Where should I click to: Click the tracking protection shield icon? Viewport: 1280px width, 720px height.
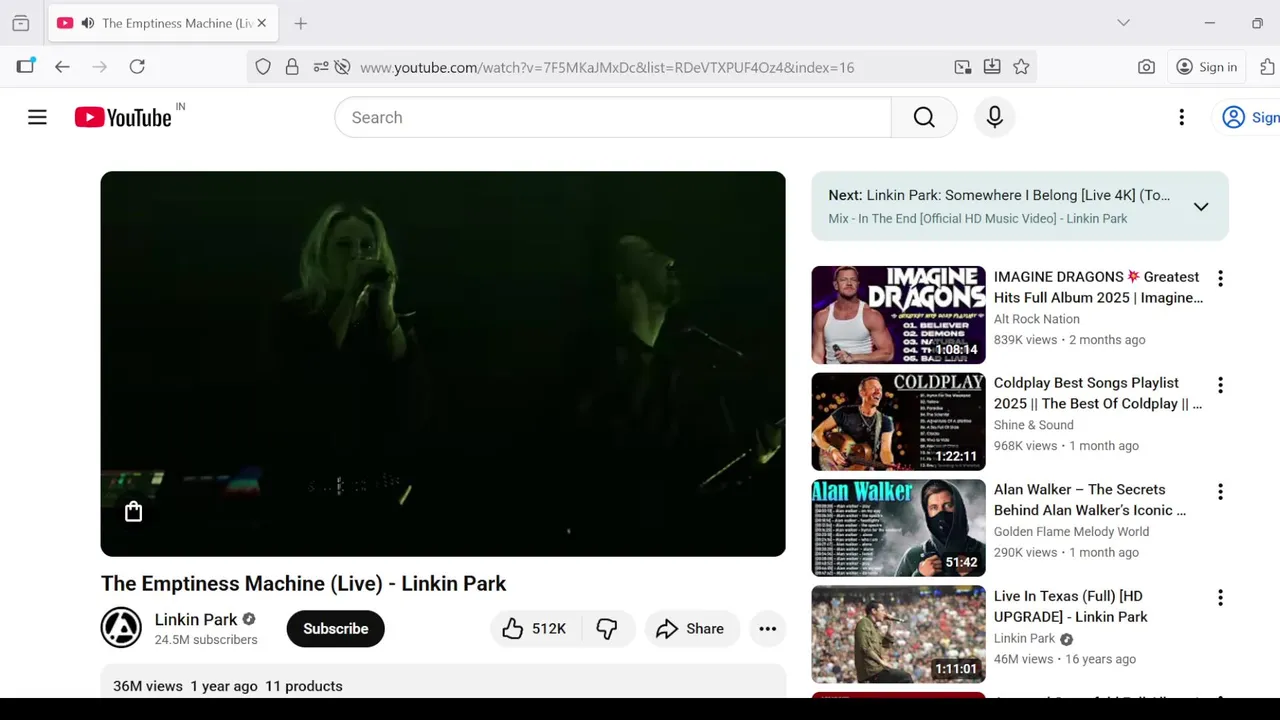[263, 67]
